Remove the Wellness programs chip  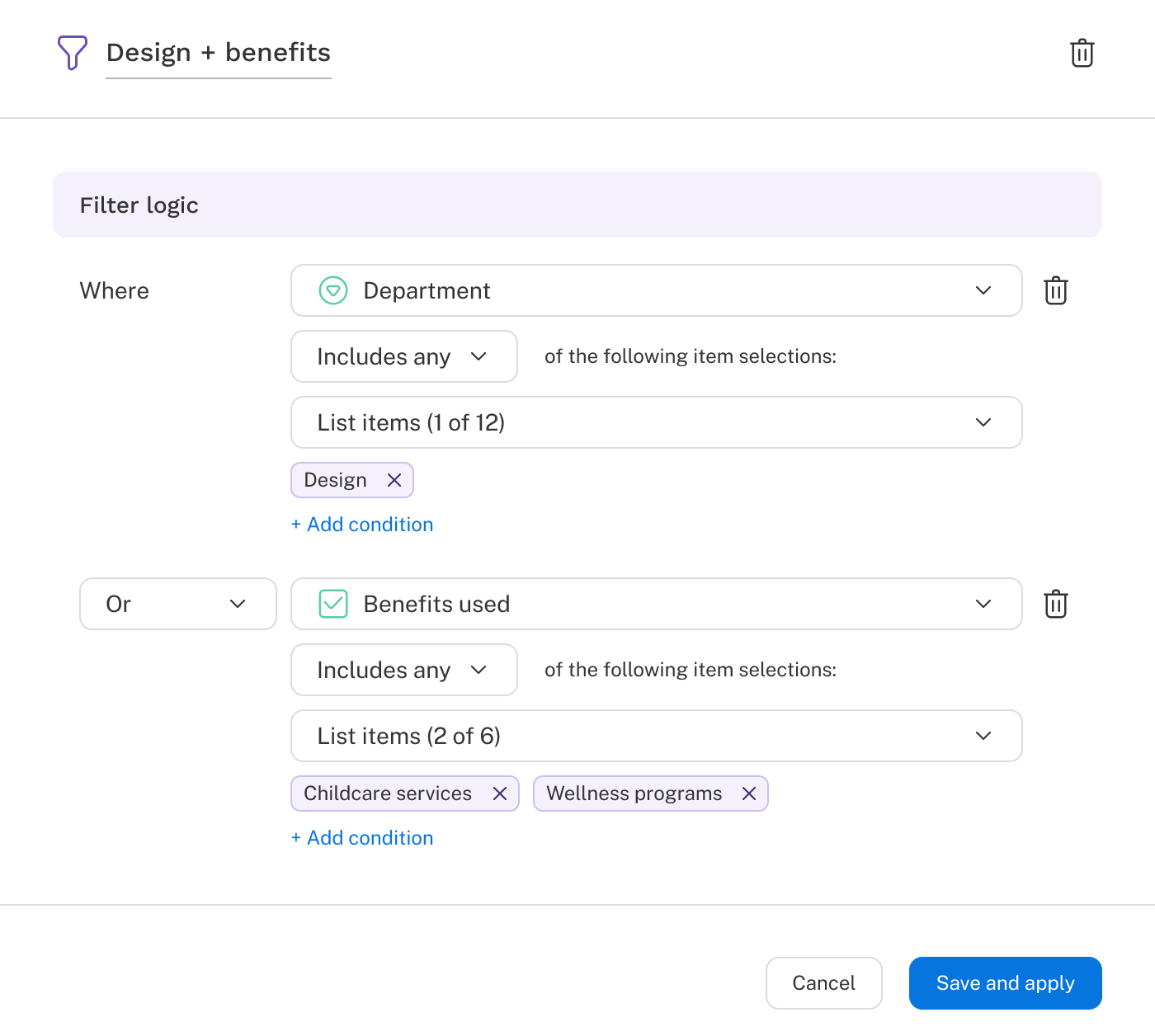point(749,793)
